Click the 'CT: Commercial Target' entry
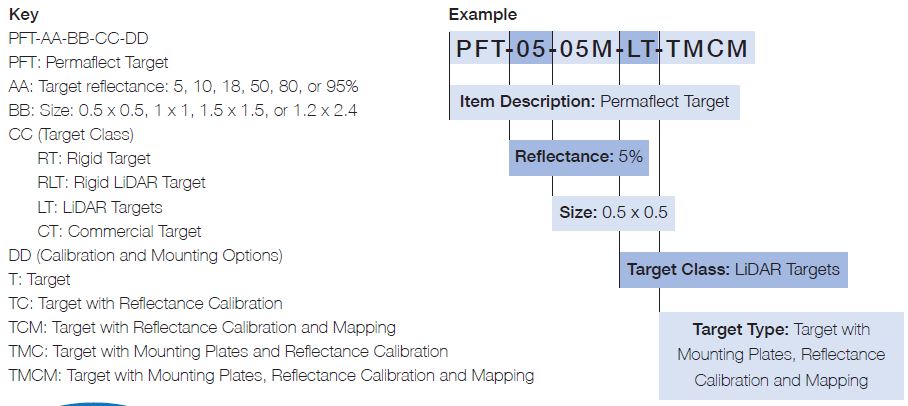Screen dimensions: 908x406 [x=119, y=232]
